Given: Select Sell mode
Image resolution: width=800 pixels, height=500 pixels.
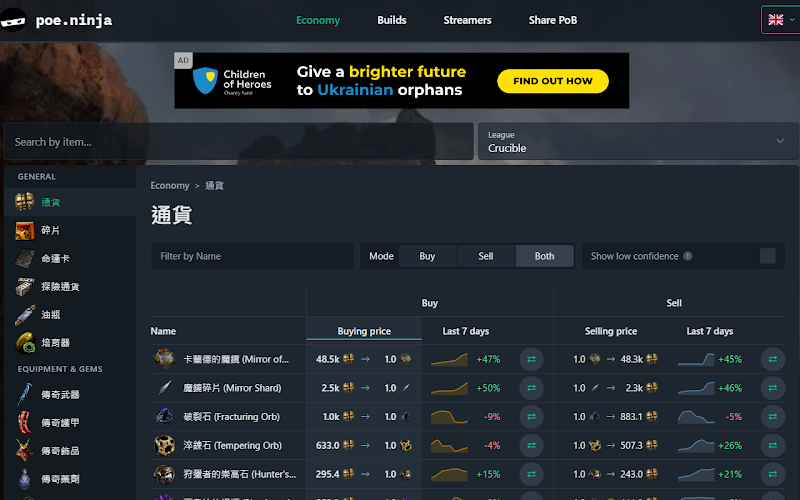Looking at the screenshot, I should pos(486,256).
